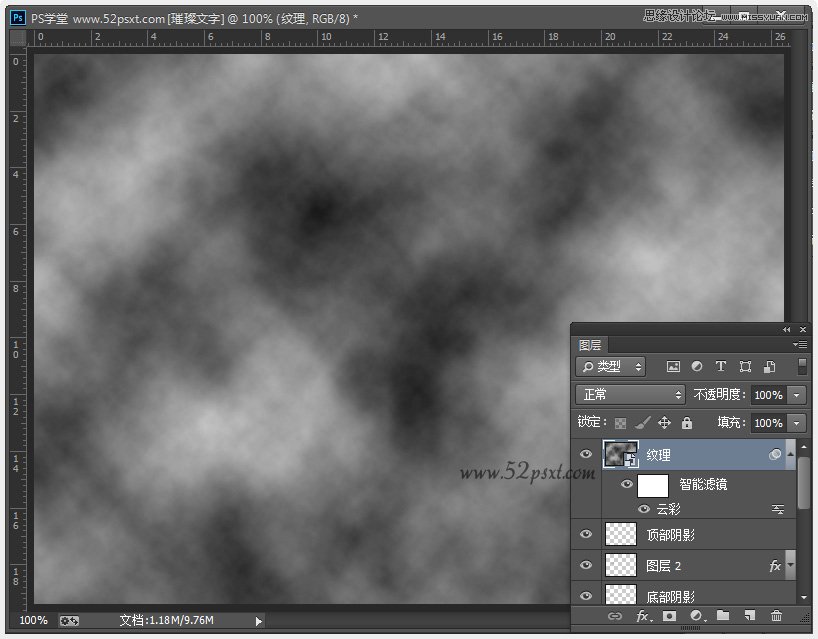The width and height of the screenshot is (818, 639).
Task: Add a layer style via fx button
Action: (x=644, y=616)
